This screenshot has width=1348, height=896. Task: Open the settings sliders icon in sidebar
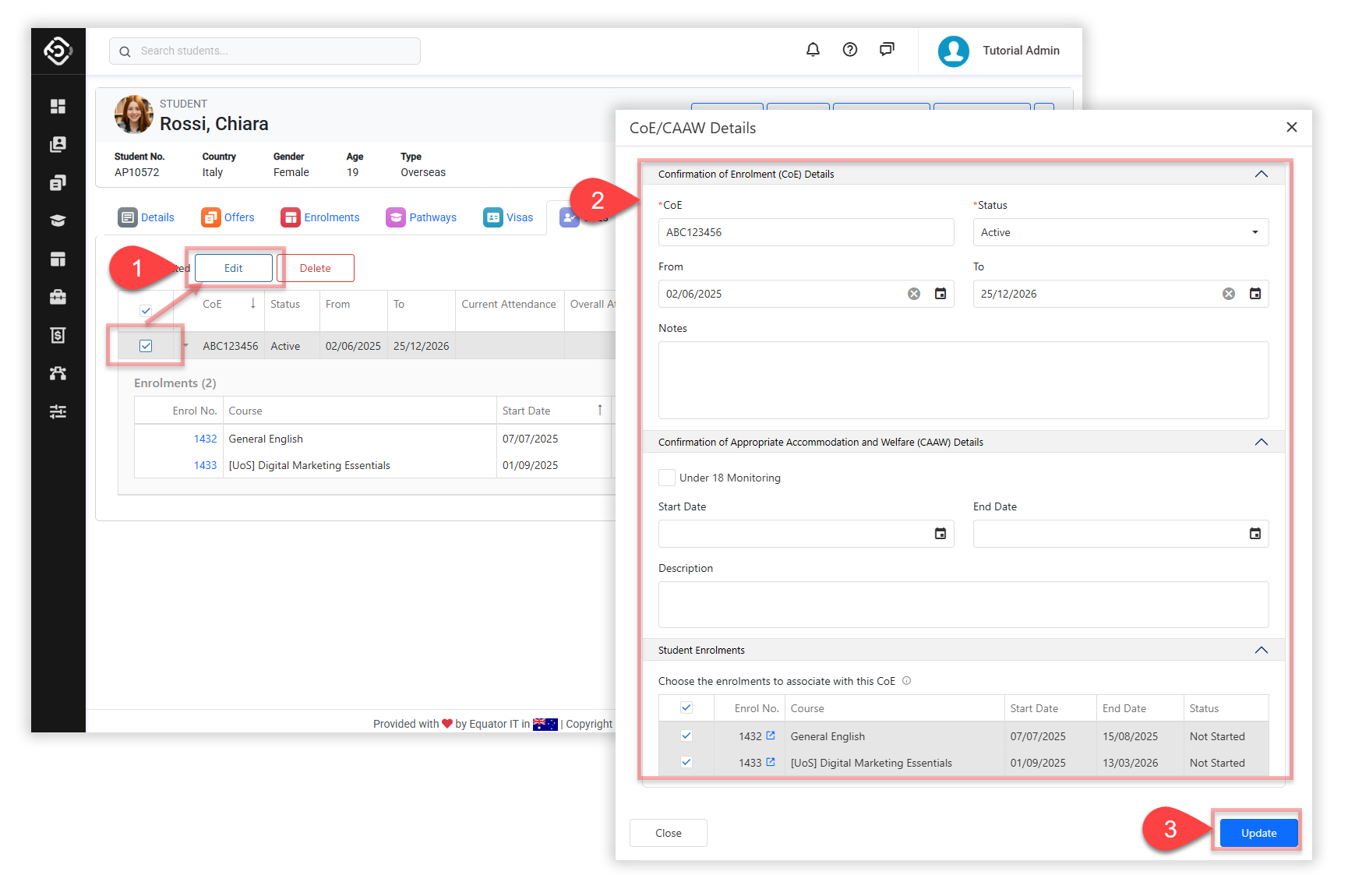coord(58,411)
